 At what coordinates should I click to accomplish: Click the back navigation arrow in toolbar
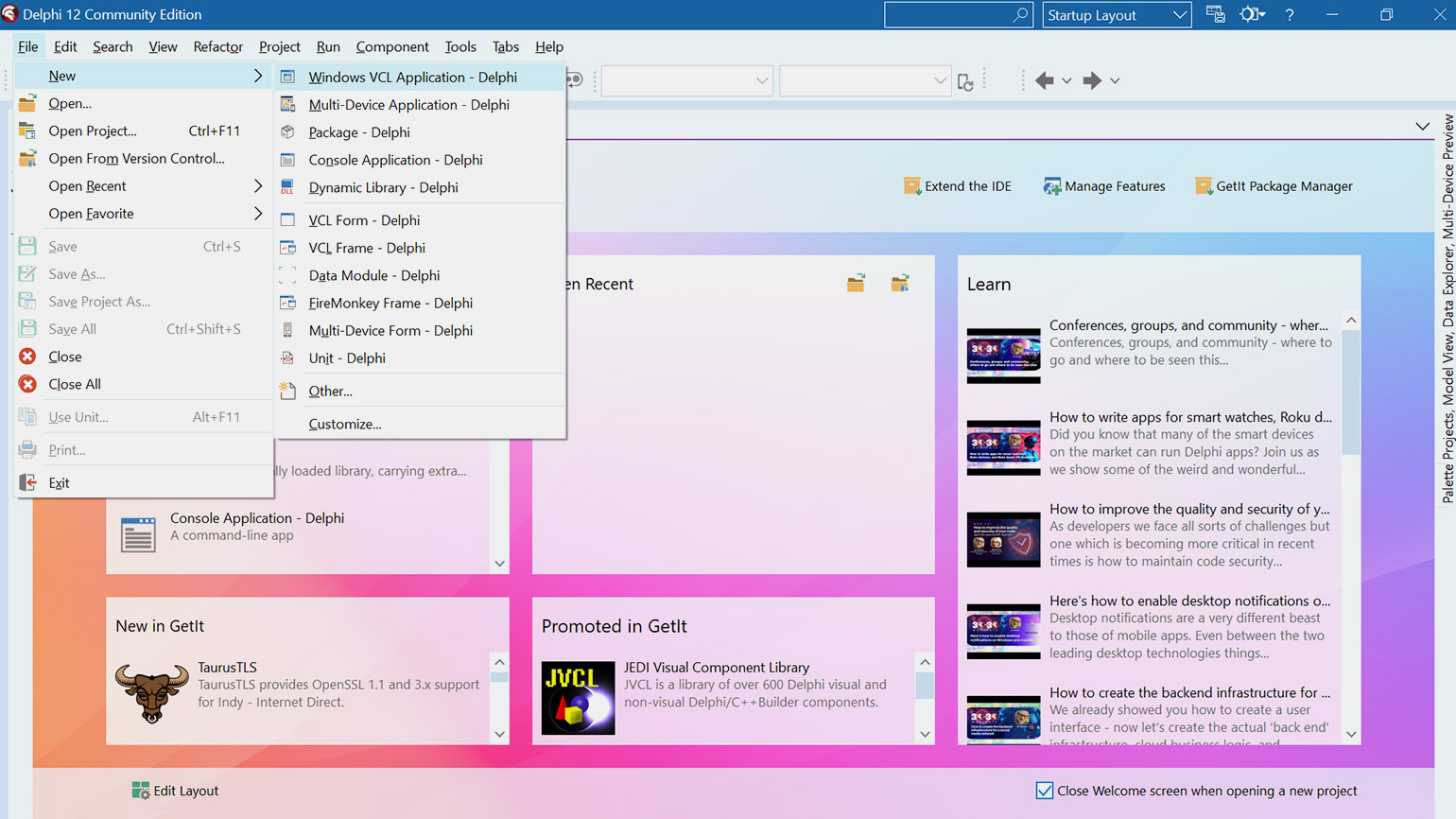(1045, 80)
